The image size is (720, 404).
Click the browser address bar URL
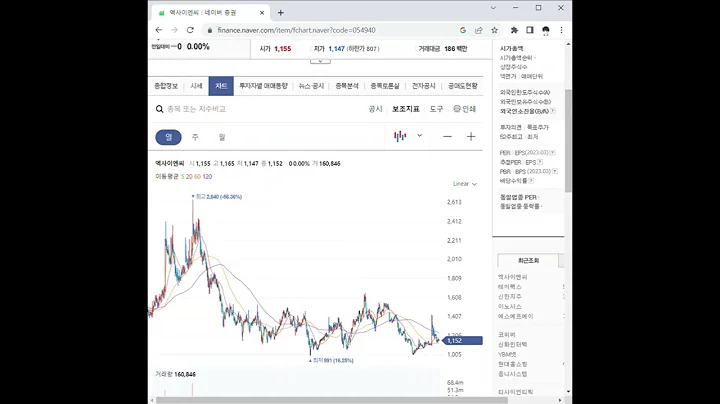coord(296,30)
